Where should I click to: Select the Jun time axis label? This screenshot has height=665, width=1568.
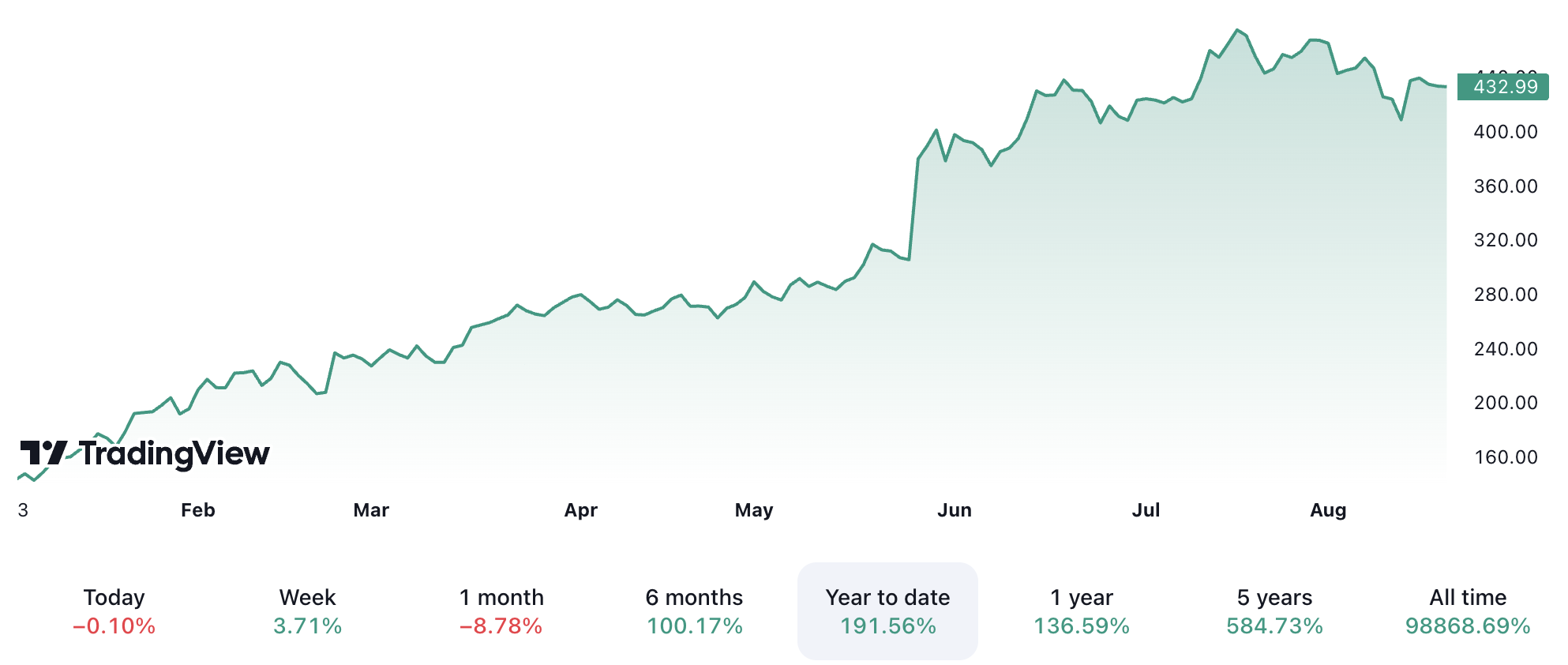pos(954,510)
